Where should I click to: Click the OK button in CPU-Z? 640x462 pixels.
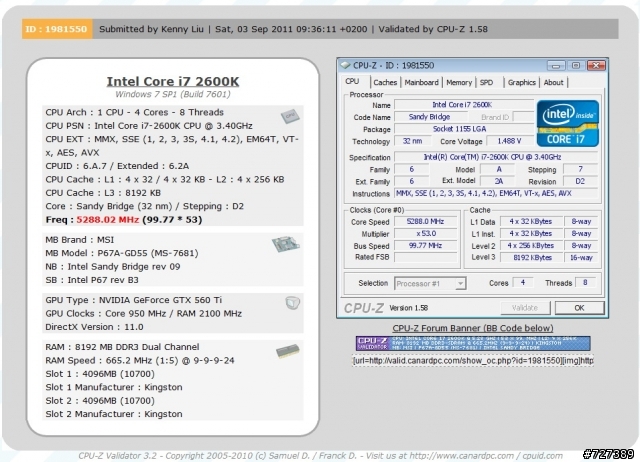(x=579, y=308)
